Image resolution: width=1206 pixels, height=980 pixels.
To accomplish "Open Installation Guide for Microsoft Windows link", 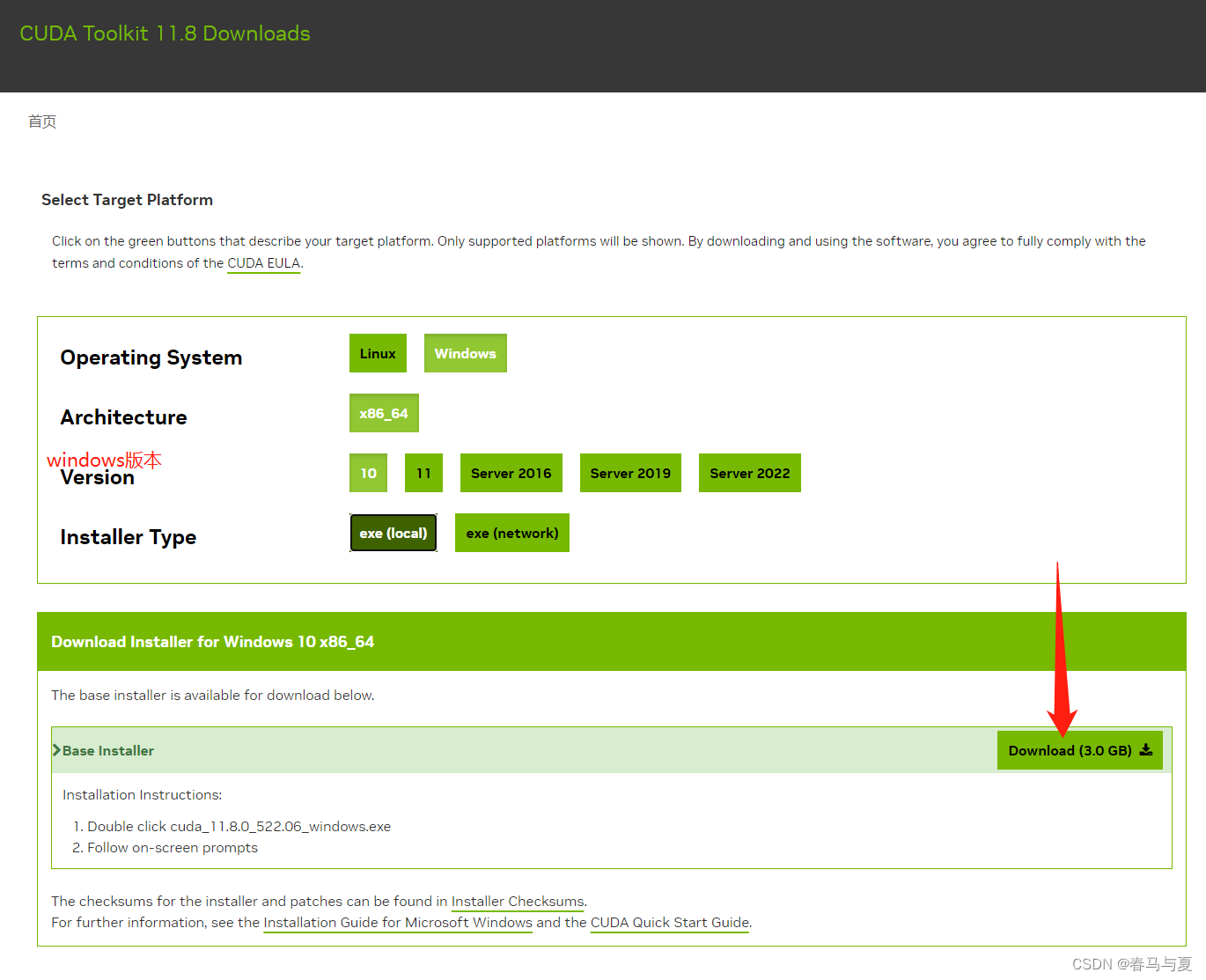I will [398, 923].
